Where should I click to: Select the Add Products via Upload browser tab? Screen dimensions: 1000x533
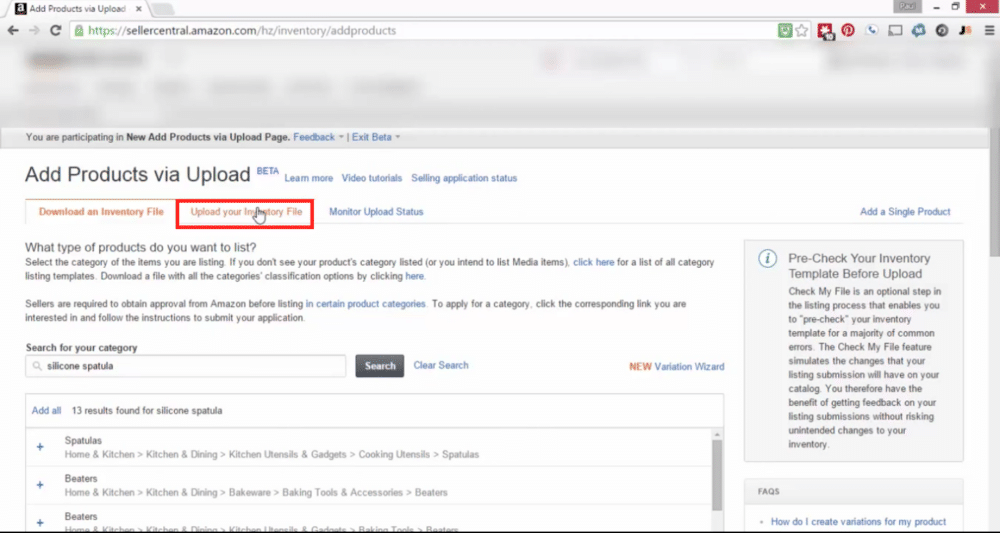pos(77,9)
